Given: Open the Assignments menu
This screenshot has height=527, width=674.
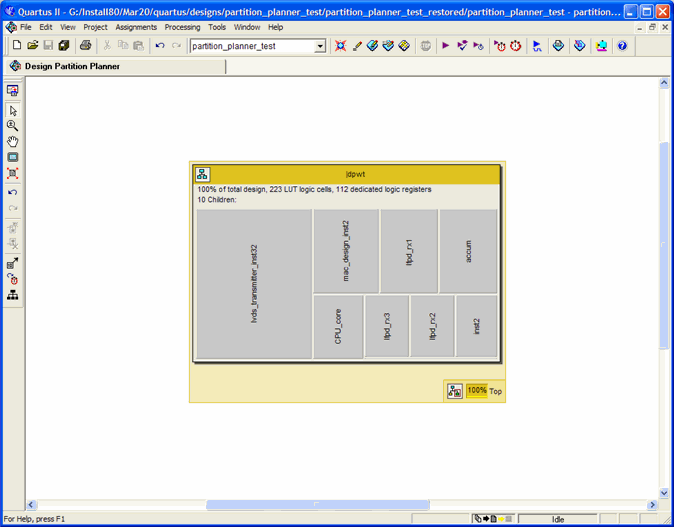Looking at the screenshot, I should coord(135,27).
